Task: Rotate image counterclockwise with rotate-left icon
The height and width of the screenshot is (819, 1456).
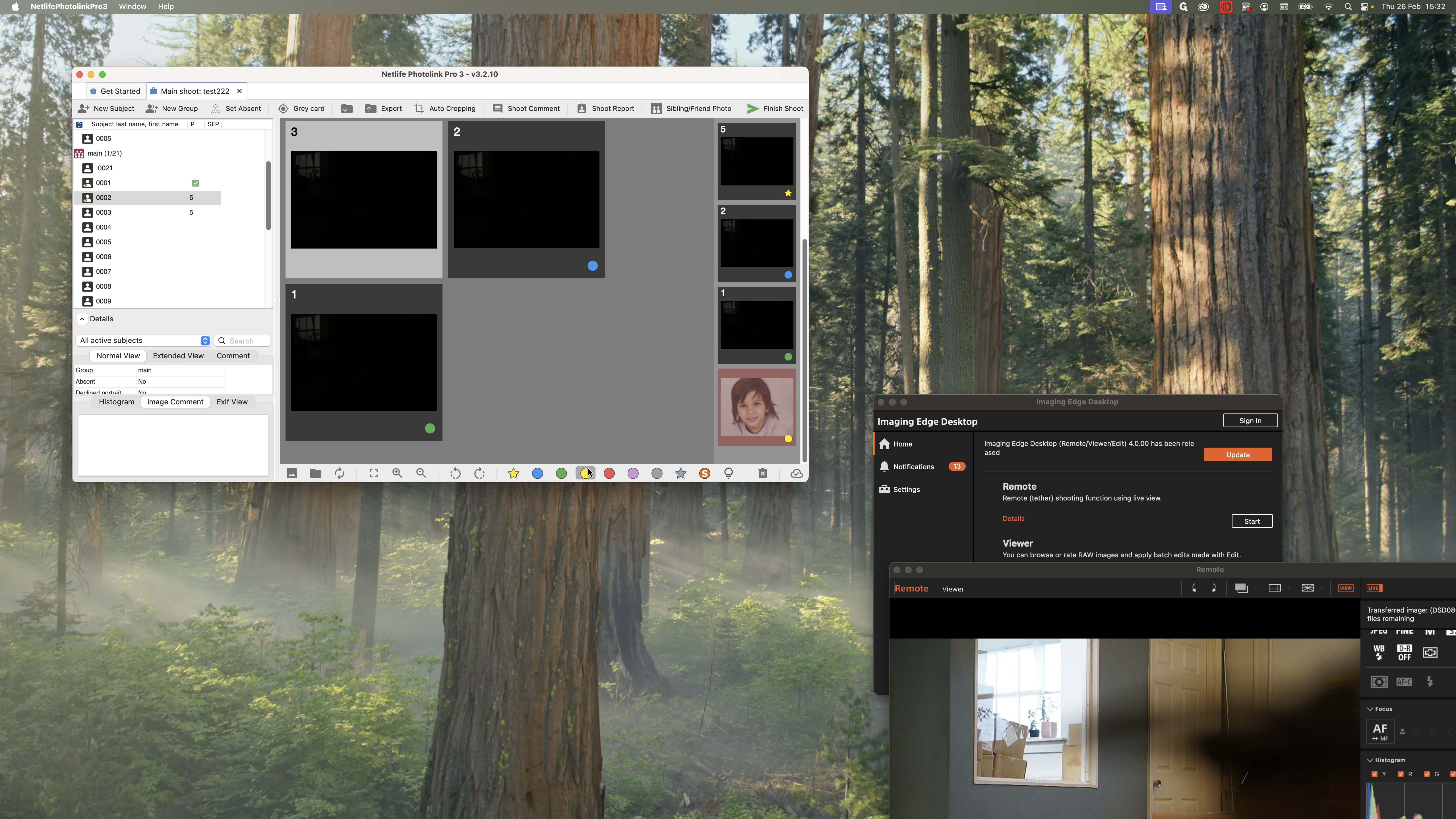Action: [x=455, y=474]
